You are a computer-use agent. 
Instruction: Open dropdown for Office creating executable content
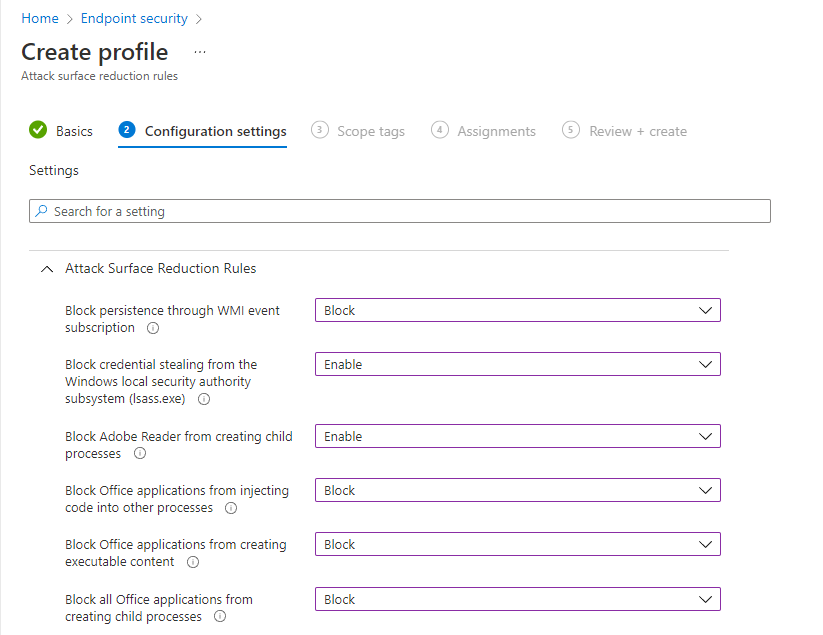(518, 544)
